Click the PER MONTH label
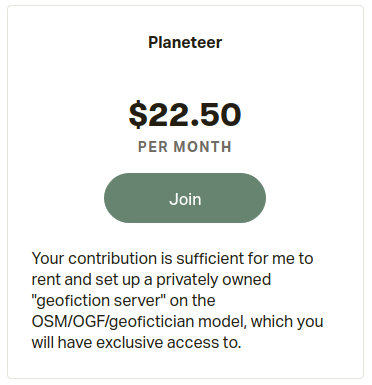Screen dimensions: 372x385 pyautogui.click(x=185, y=147)
